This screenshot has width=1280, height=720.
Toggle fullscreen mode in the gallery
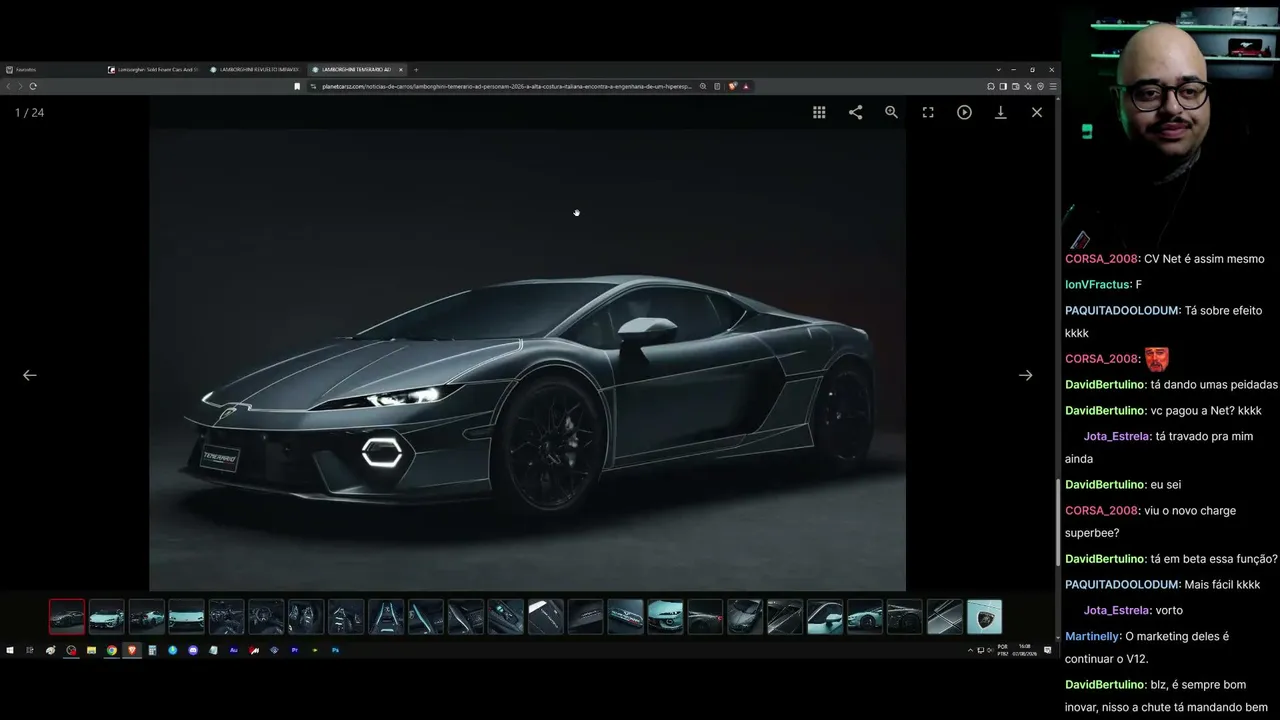[x=928, y=113]
